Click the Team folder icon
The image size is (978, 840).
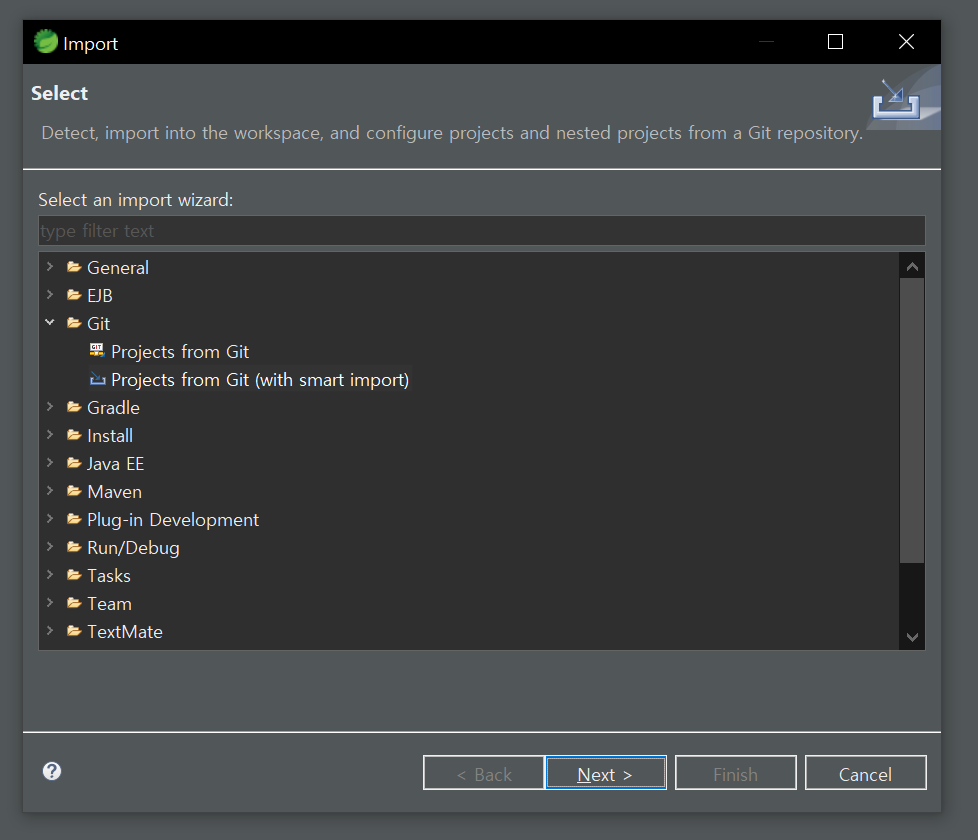(74, 604)
